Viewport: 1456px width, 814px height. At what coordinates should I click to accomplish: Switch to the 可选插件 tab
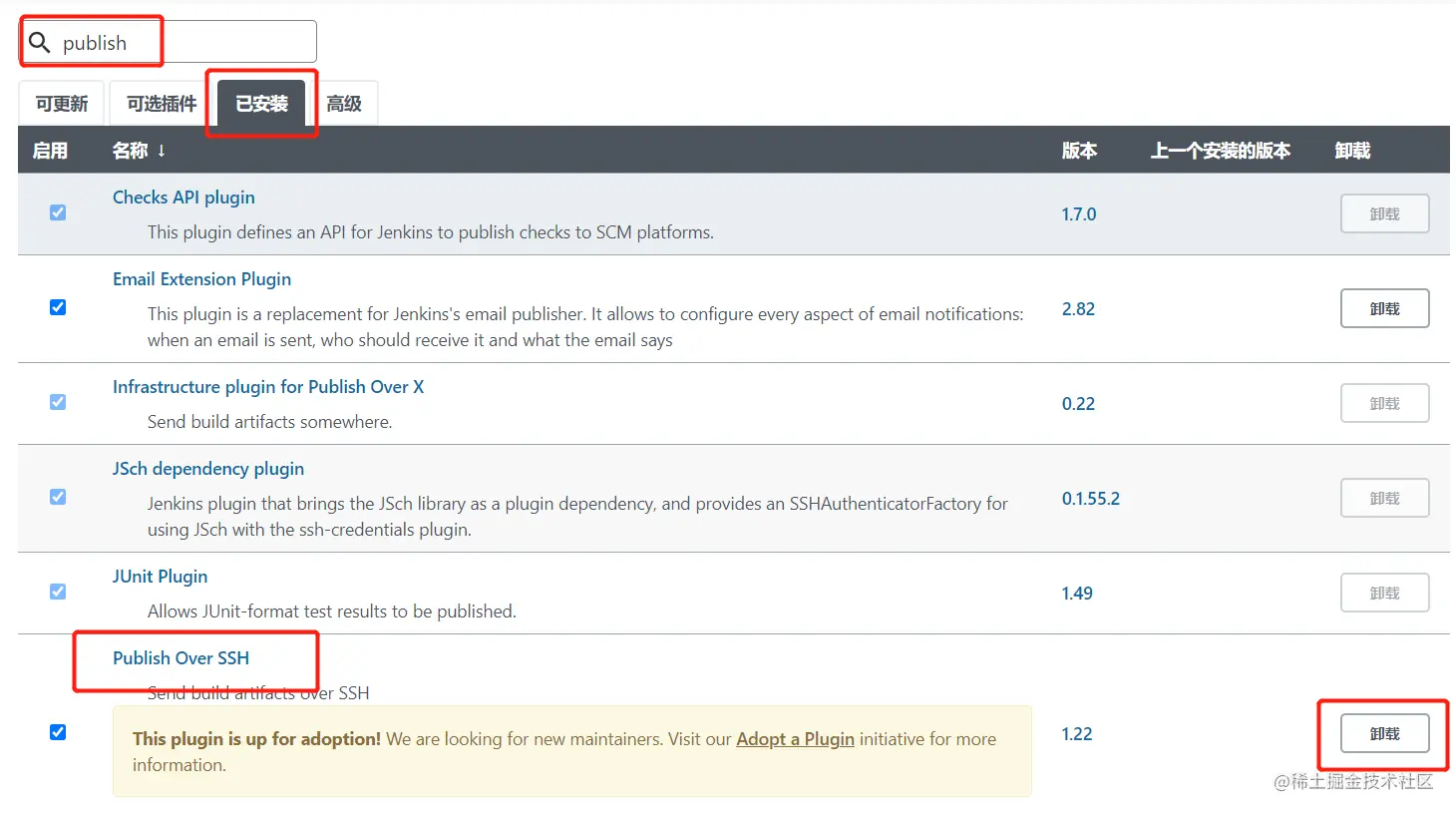(162, 104)
